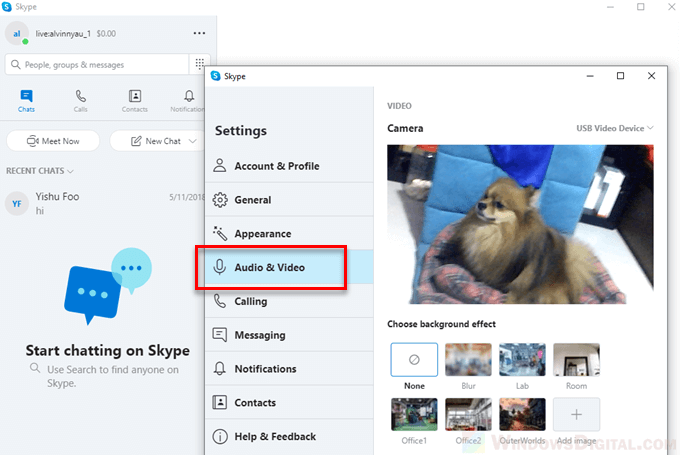This screenshot has width=680, height=455.
Task: Open the Notifications bell tab
Action: pyautogui.click(x=188, y=101)
